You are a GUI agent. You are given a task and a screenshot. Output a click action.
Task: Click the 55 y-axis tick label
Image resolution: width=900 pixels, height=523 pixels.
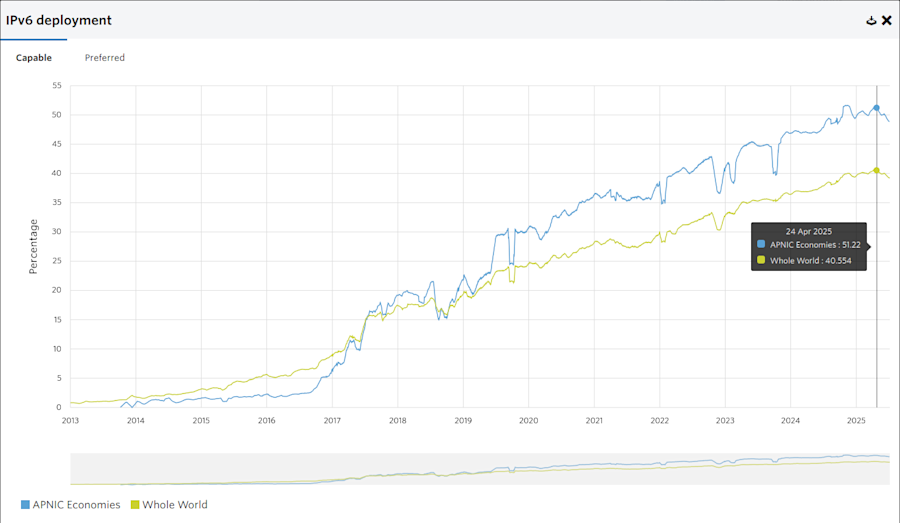[57, 86]
